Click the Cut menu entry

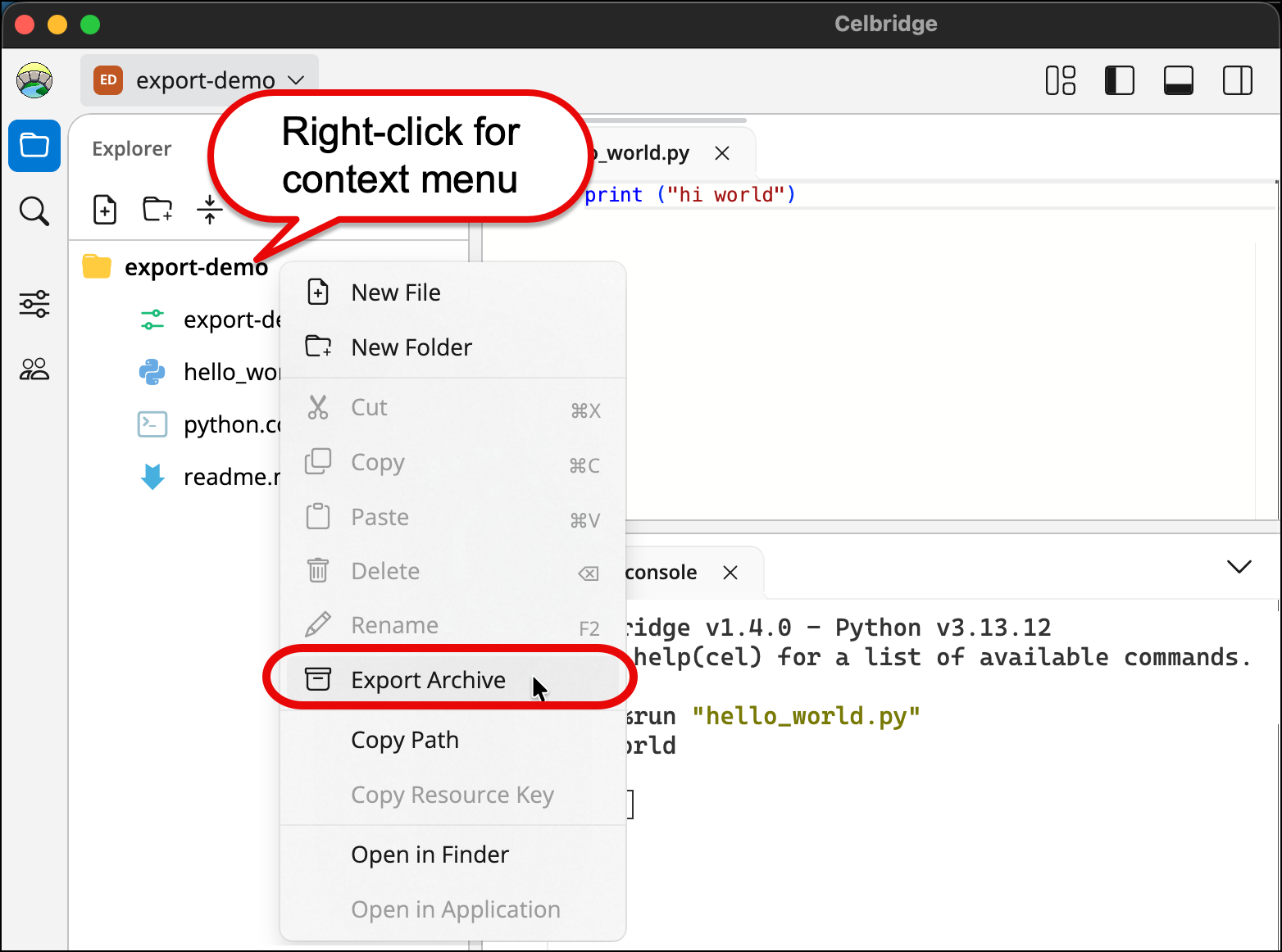click(x=453, y=407)
